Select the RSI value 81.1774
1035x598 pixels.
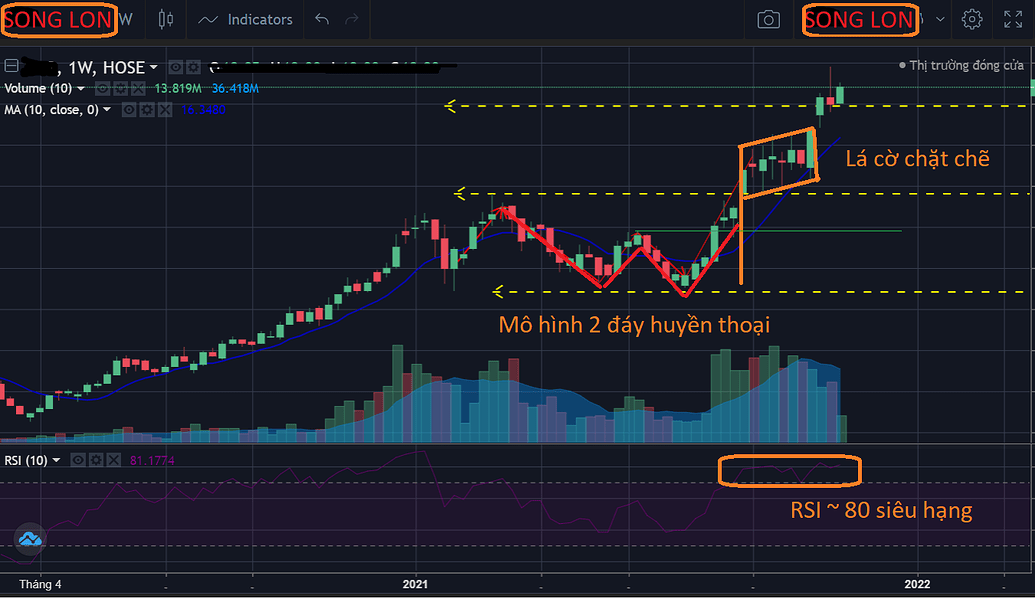pos(152,460)
